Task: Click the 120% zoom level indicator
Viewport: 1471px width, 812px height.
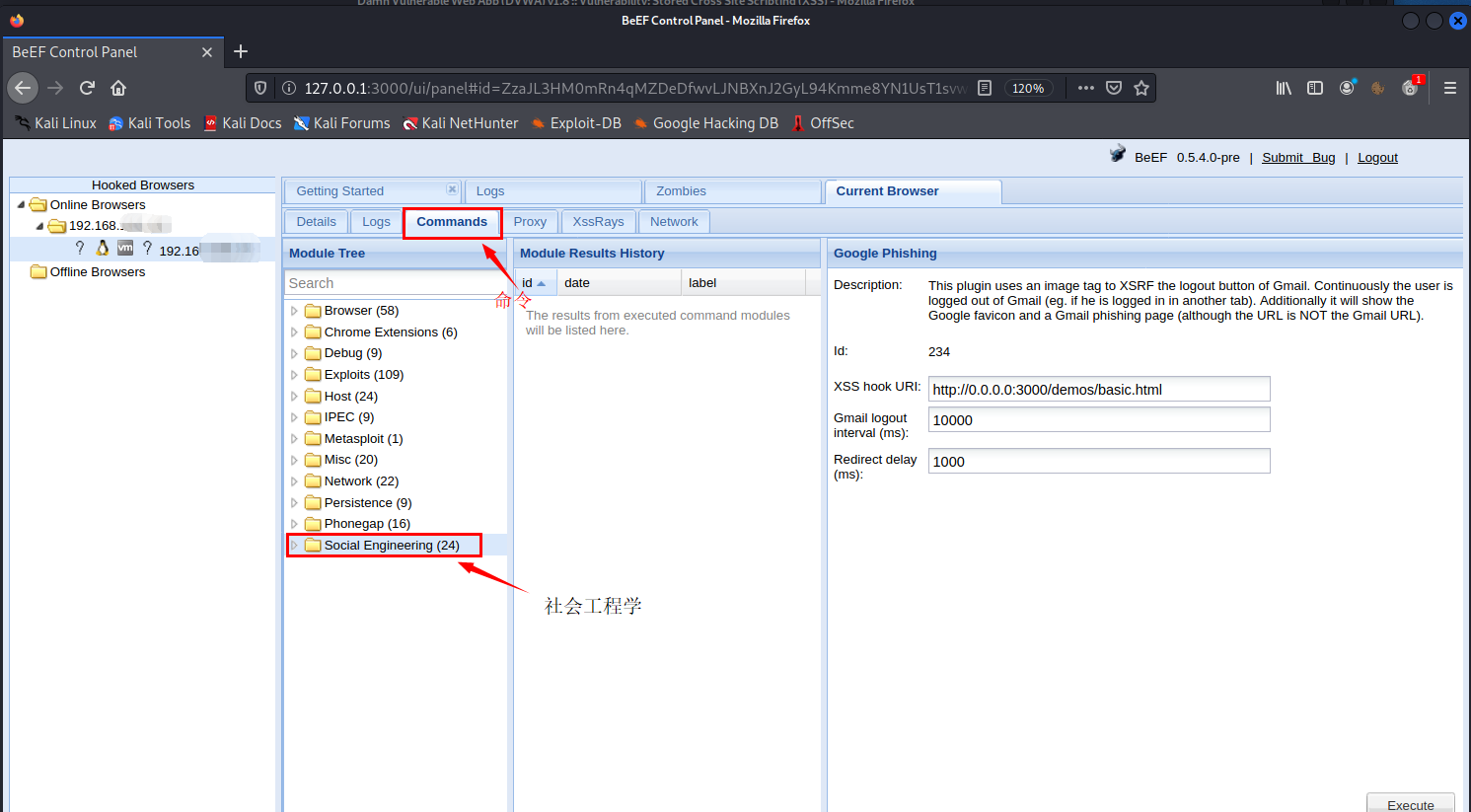Action: tap(1028, 88)
